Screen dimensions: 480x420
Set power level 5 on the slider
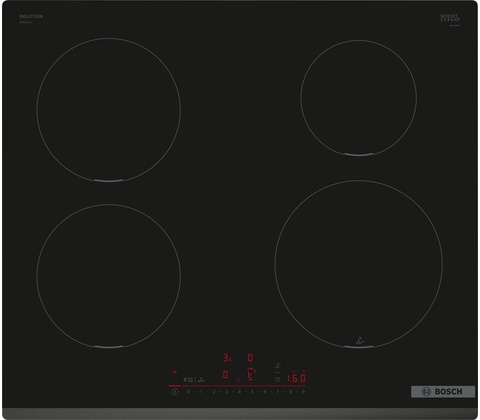coord(252,392)
